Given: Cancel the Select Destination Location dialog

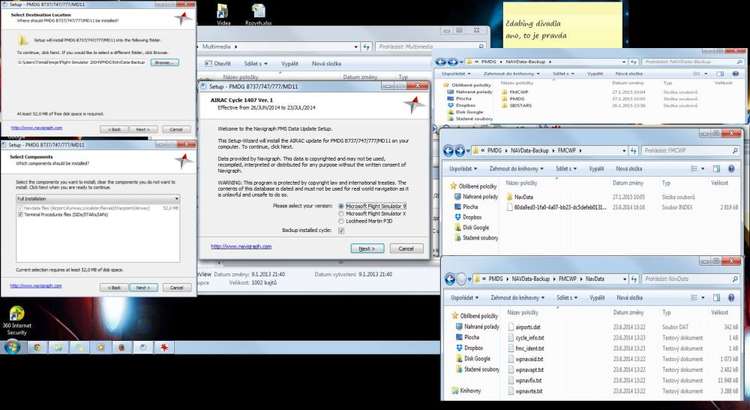Looking at the screenshot, I should point(176,130).
